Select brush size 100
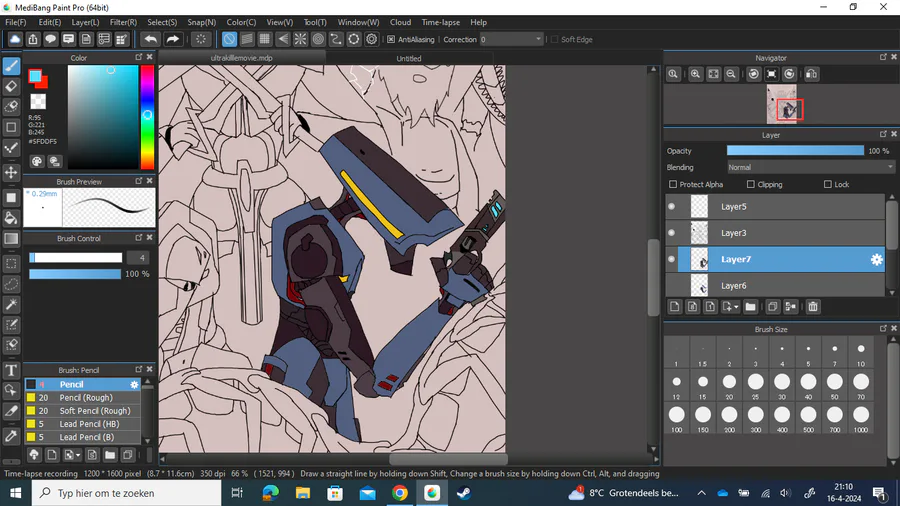 (x=677, y=418)
